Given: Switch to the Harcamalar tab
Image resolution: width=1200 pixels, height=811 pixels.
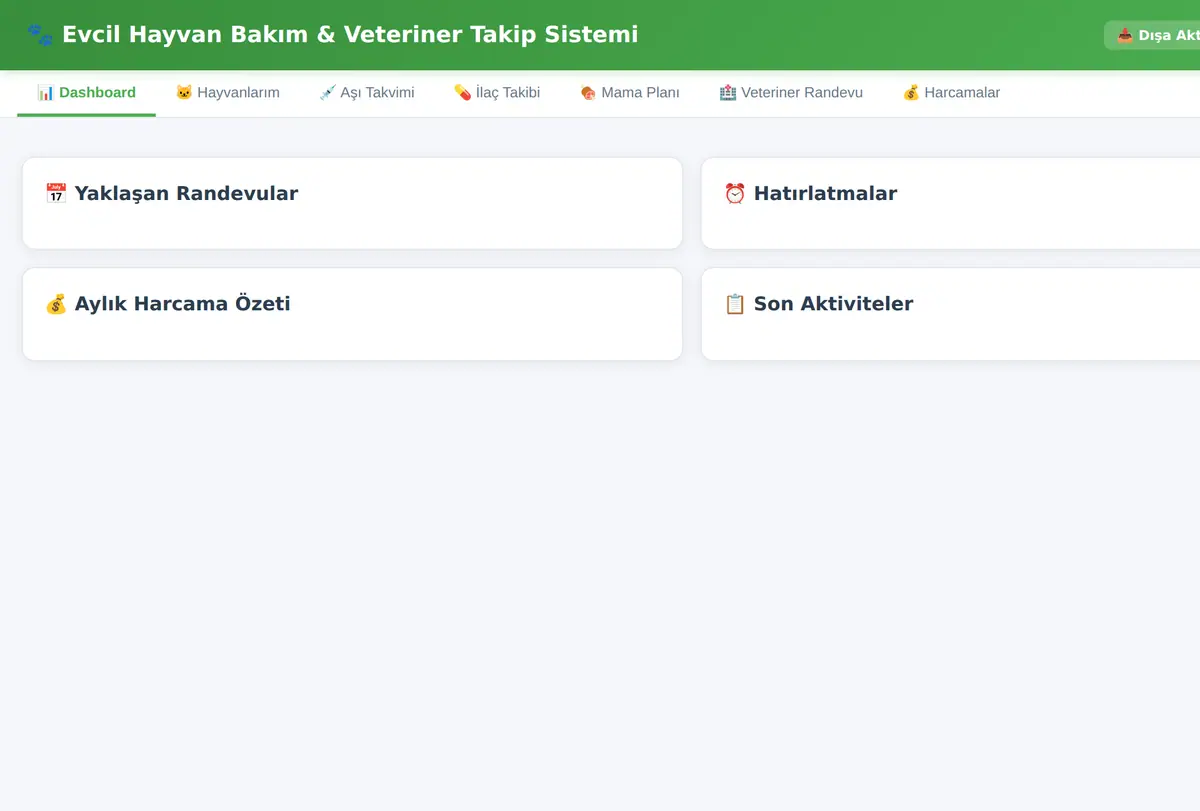Looking at the screenshot, I should click(951, 93).
